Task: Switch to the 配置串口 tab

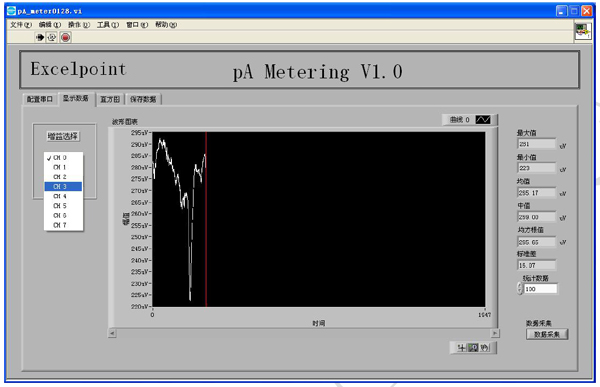Action: 39,99
